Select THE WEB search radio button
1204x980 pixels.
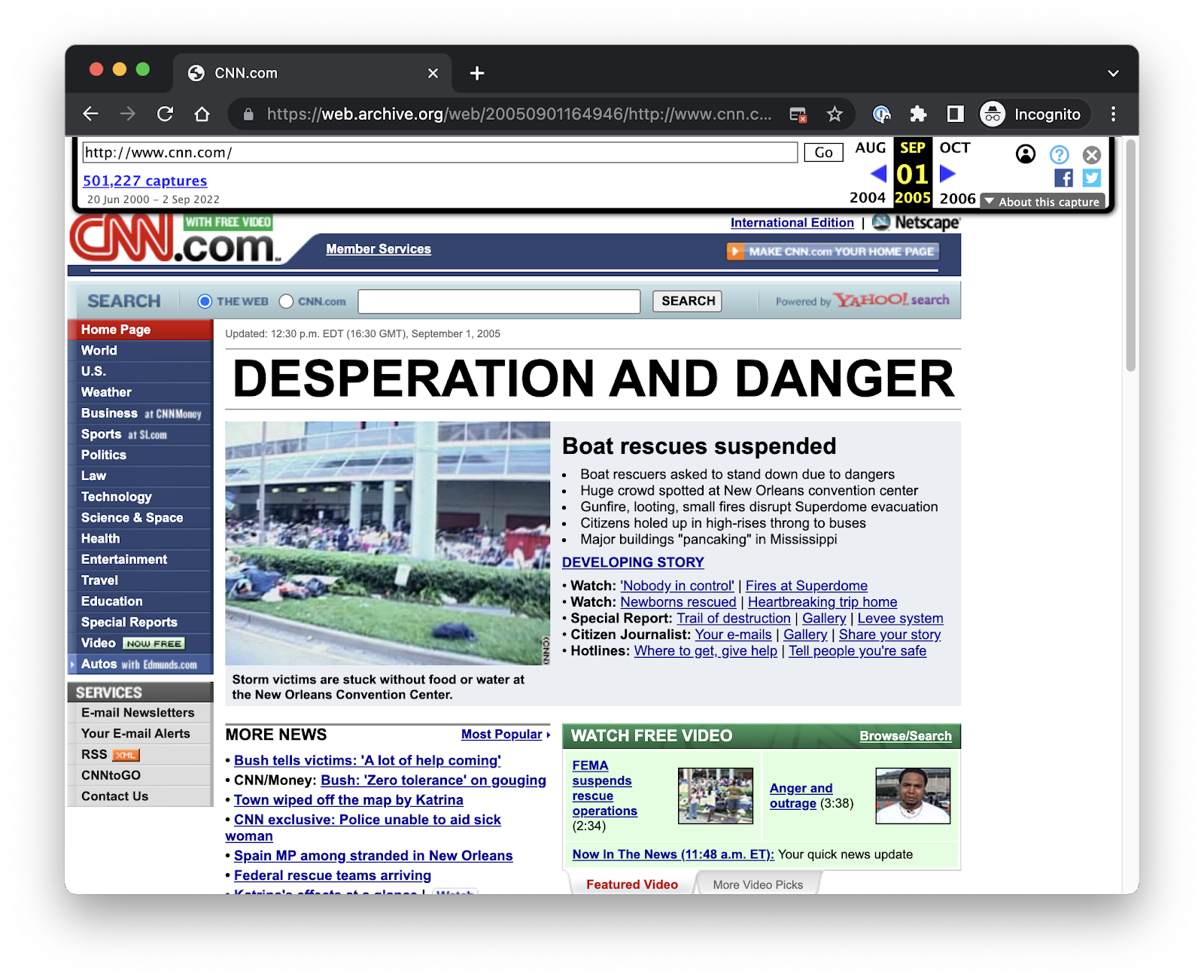click(205, 301)
